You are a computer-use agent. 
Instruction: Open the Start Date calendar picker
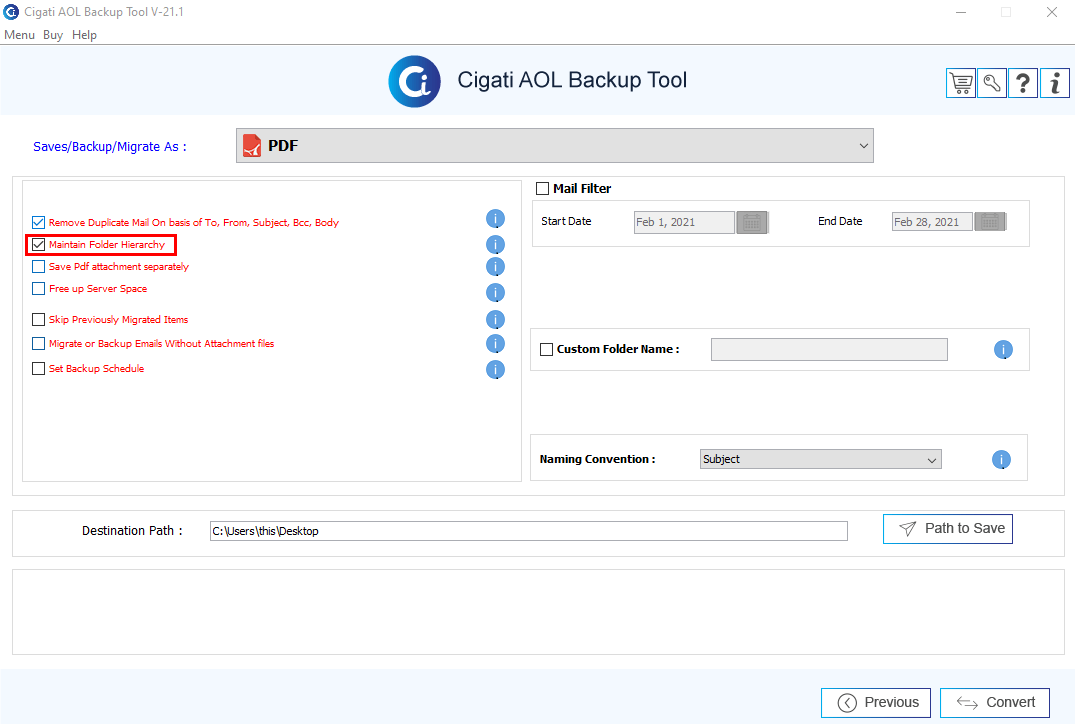coord(752,222)
